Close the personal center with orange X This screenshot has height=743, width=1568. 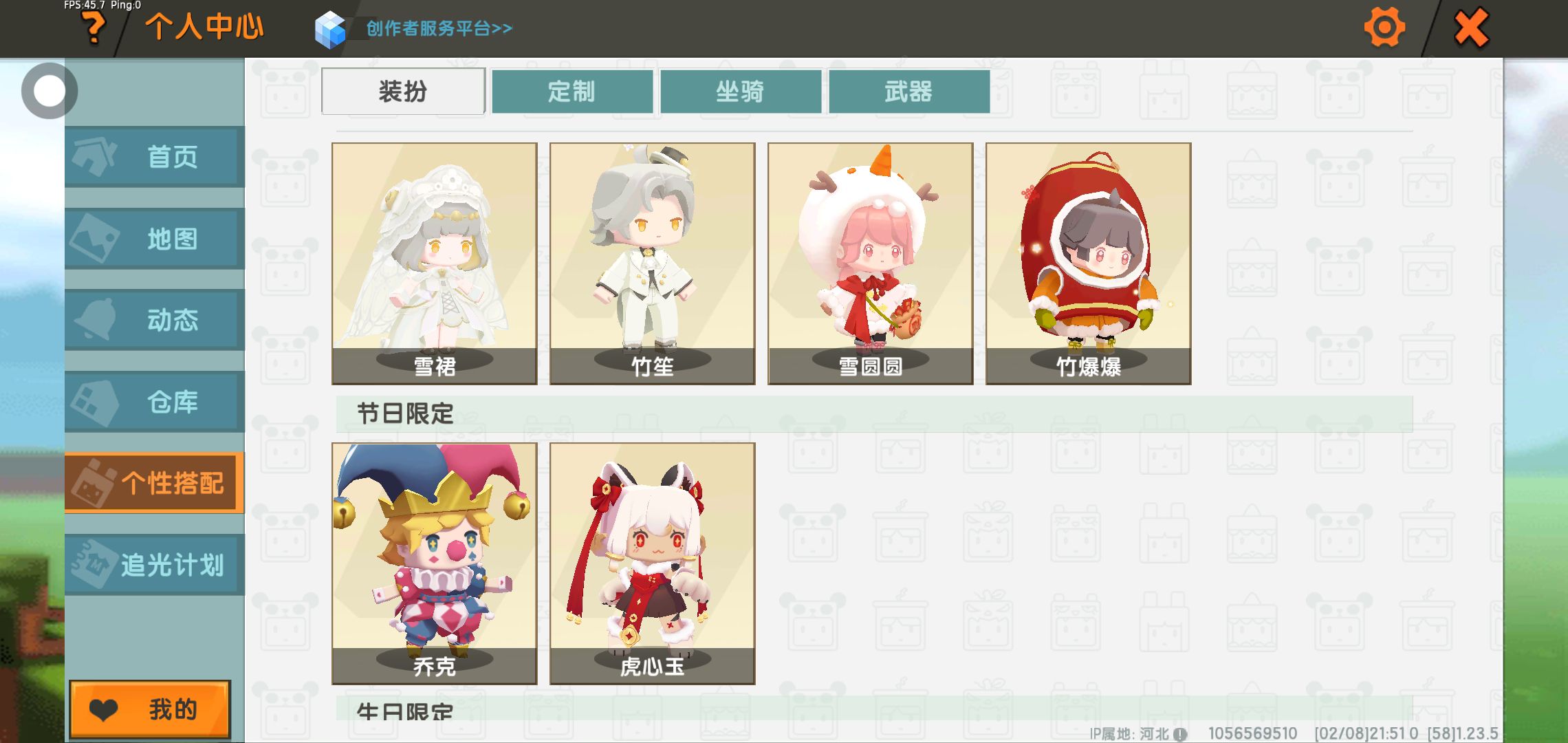click(1472, 28)
